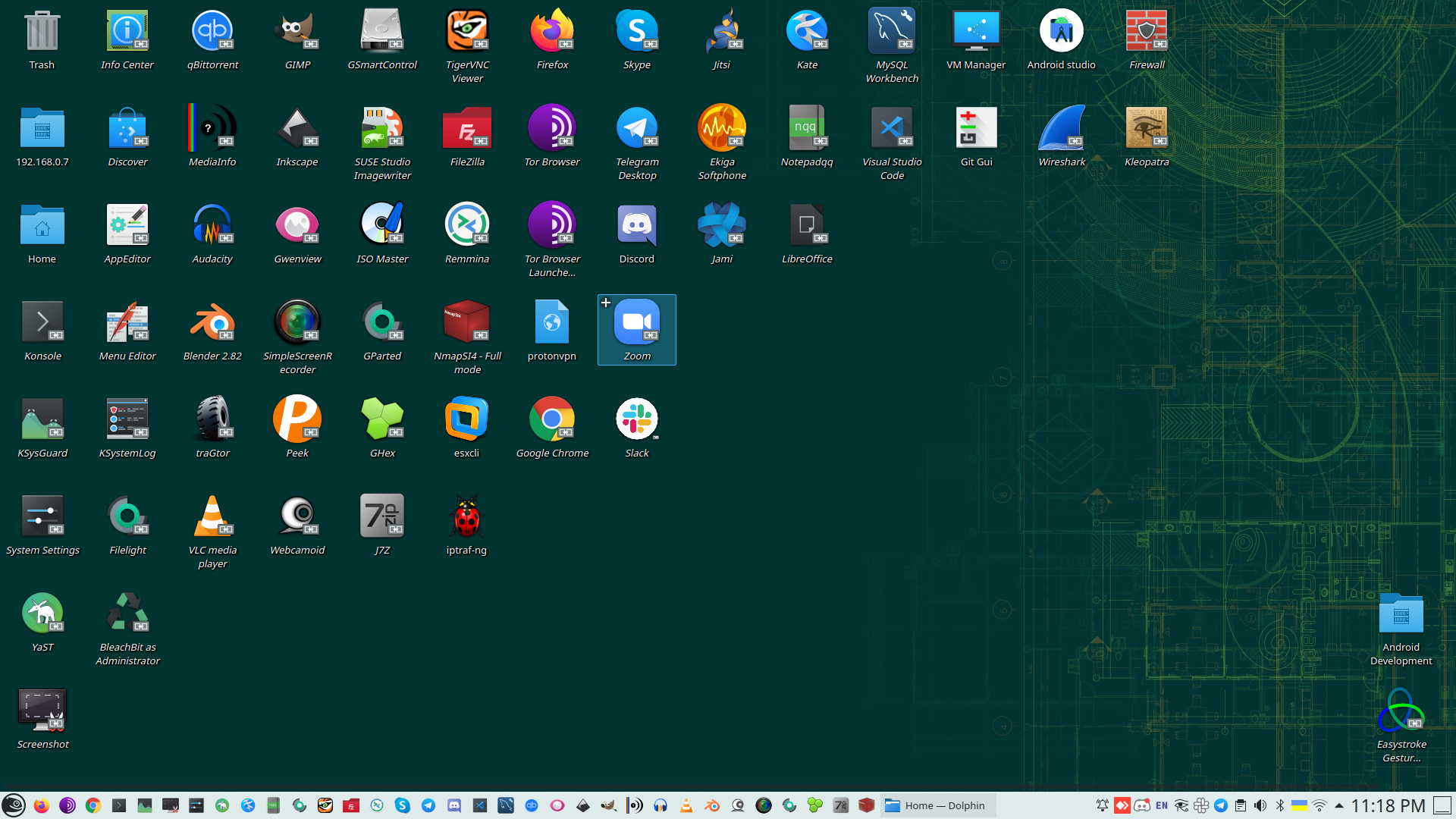Switch the EN keyboard layout indicator
Screen dimensions: 1456x819
pyautogui.click(x=1162, y=805)
